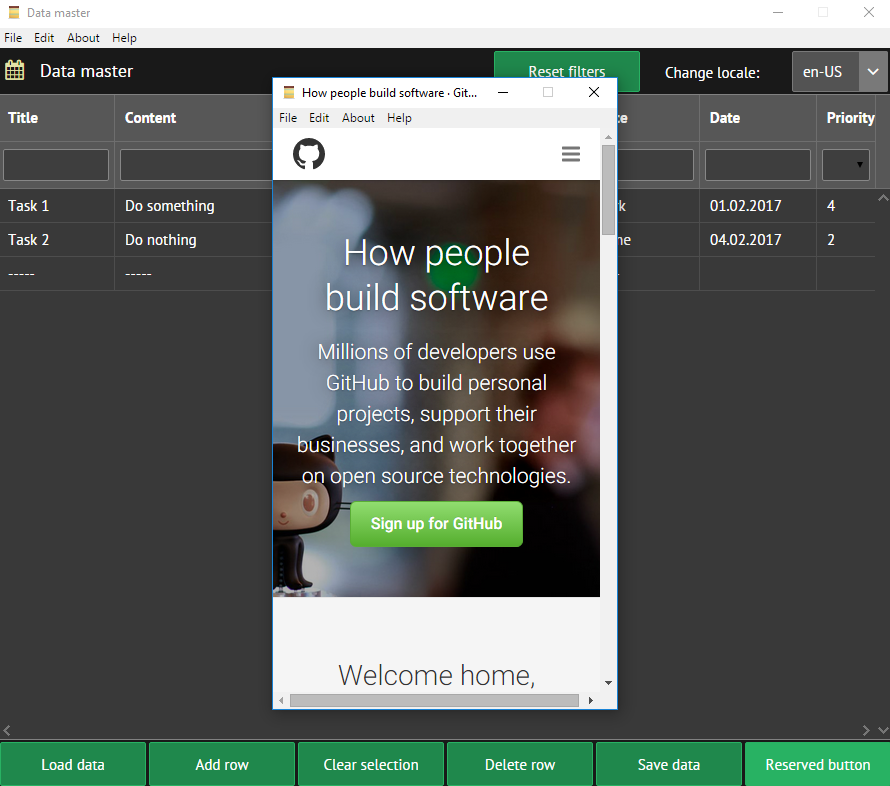Click the table scroll-down chevron at bottom
The height and width of the screenshot is (786, 890).
point(883,730)
